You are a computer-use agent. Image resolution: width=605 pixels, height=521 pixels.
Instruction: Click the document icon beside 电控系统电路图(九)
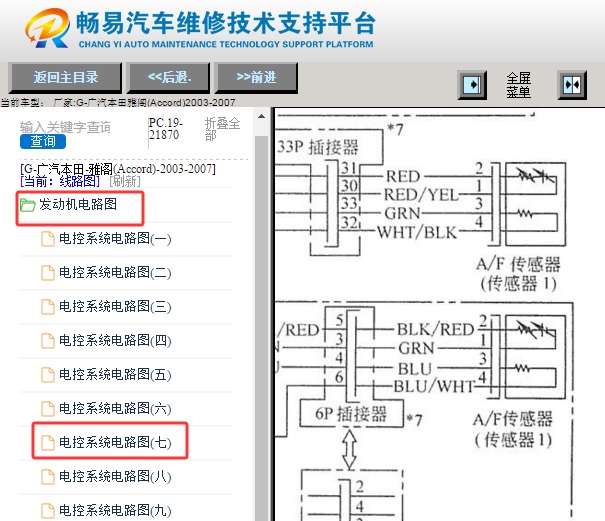click(48, 511)
